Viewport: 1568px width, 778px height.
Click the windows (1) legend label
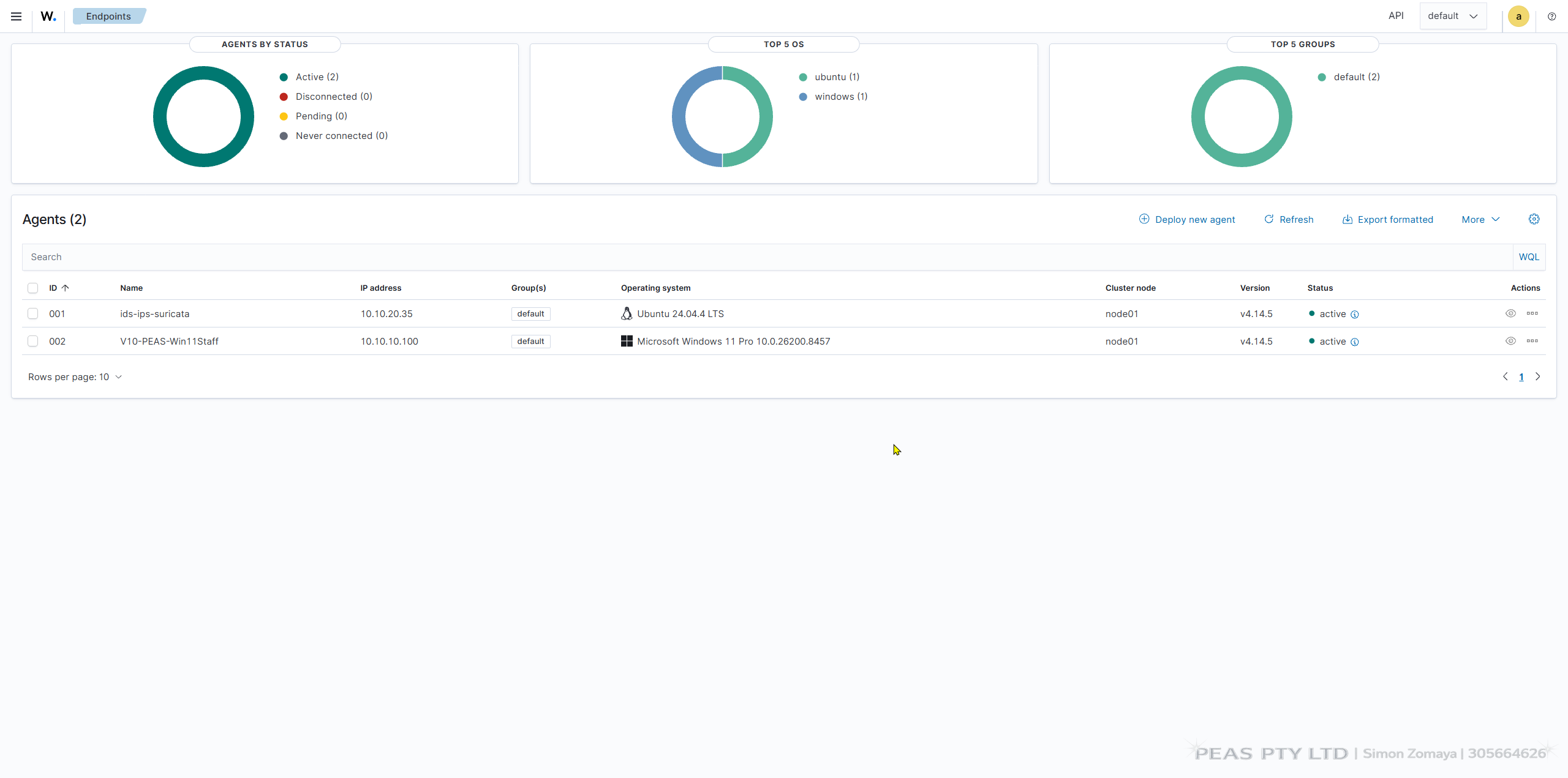[x=841, y=97]
